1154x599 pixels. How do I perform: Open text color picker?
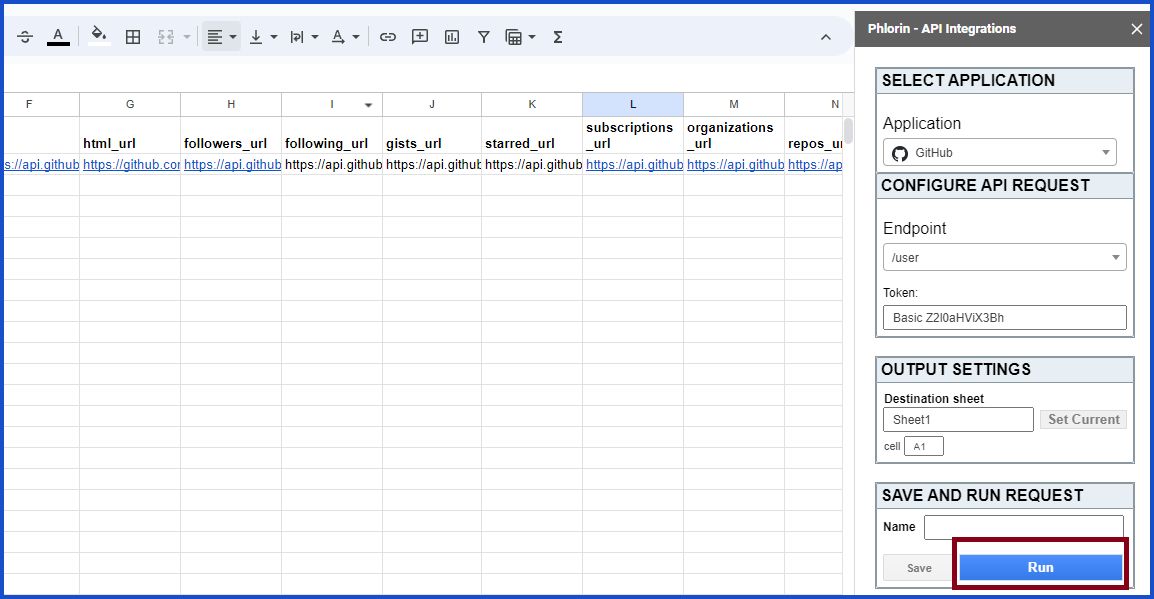coord(58,37)
